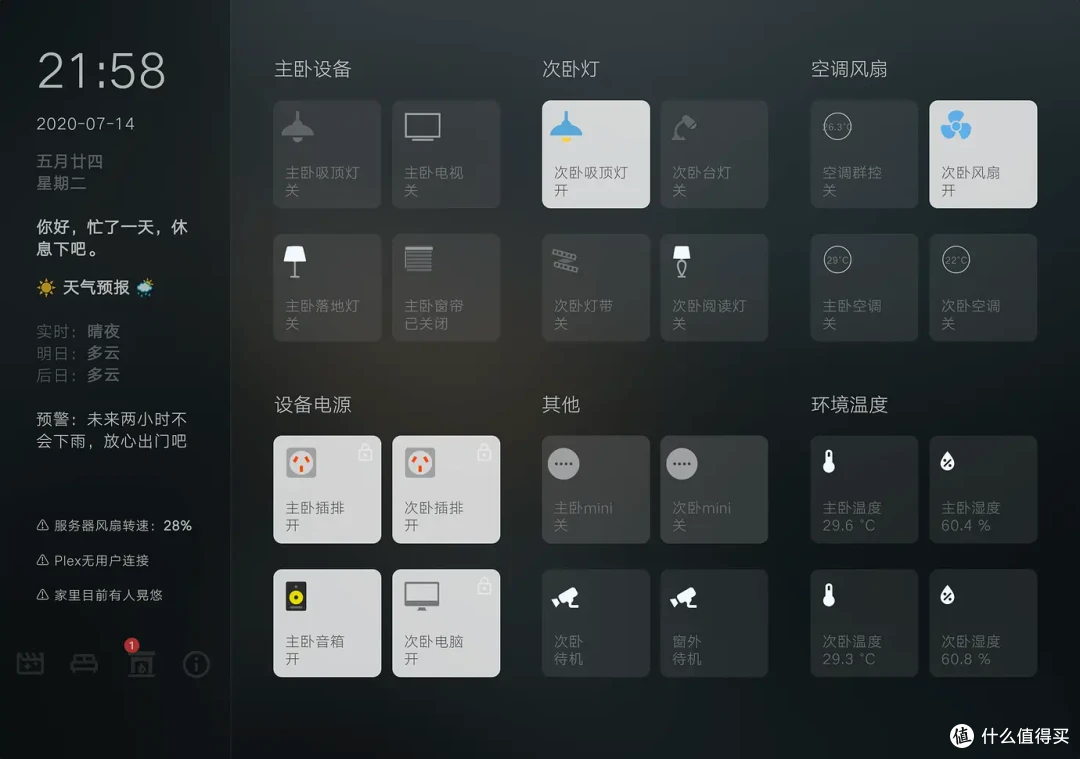Click the 家里目前有人晃悠 presence alert
Image resolution: width=1080 pixels, height=759 pixels.
99,595
